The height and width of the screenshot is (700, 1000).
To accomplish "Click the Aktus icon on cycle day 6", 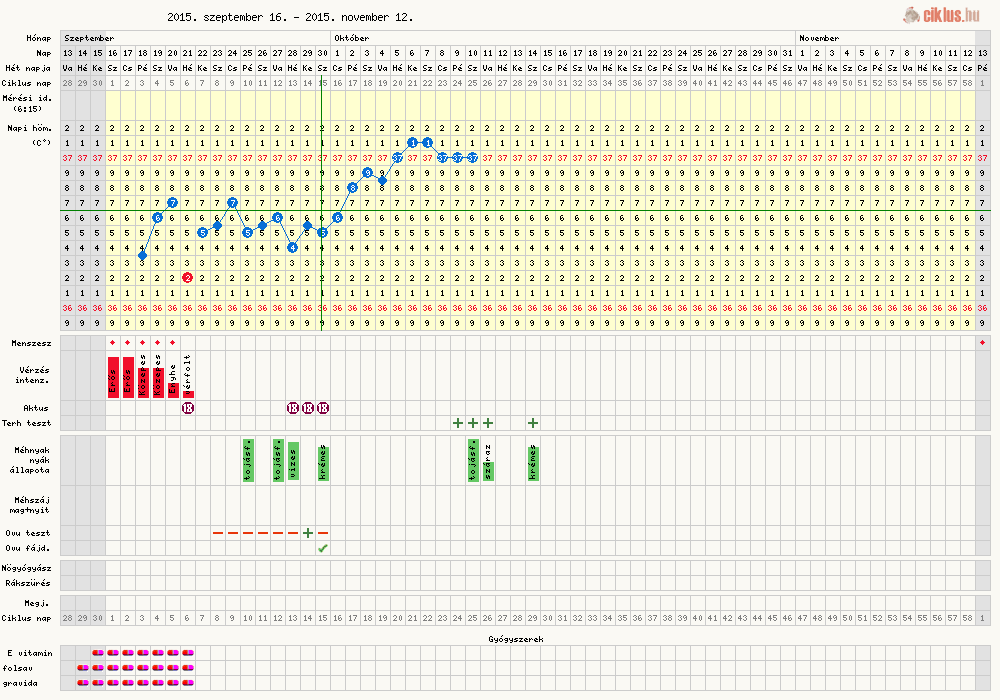I will 188,407.
